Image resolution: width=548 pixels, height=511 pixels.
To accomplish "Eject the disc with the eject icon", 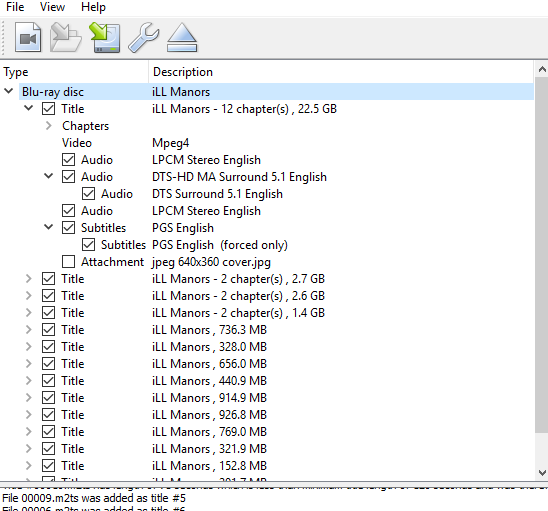I will pyautogui.click(x=182, y=38).
